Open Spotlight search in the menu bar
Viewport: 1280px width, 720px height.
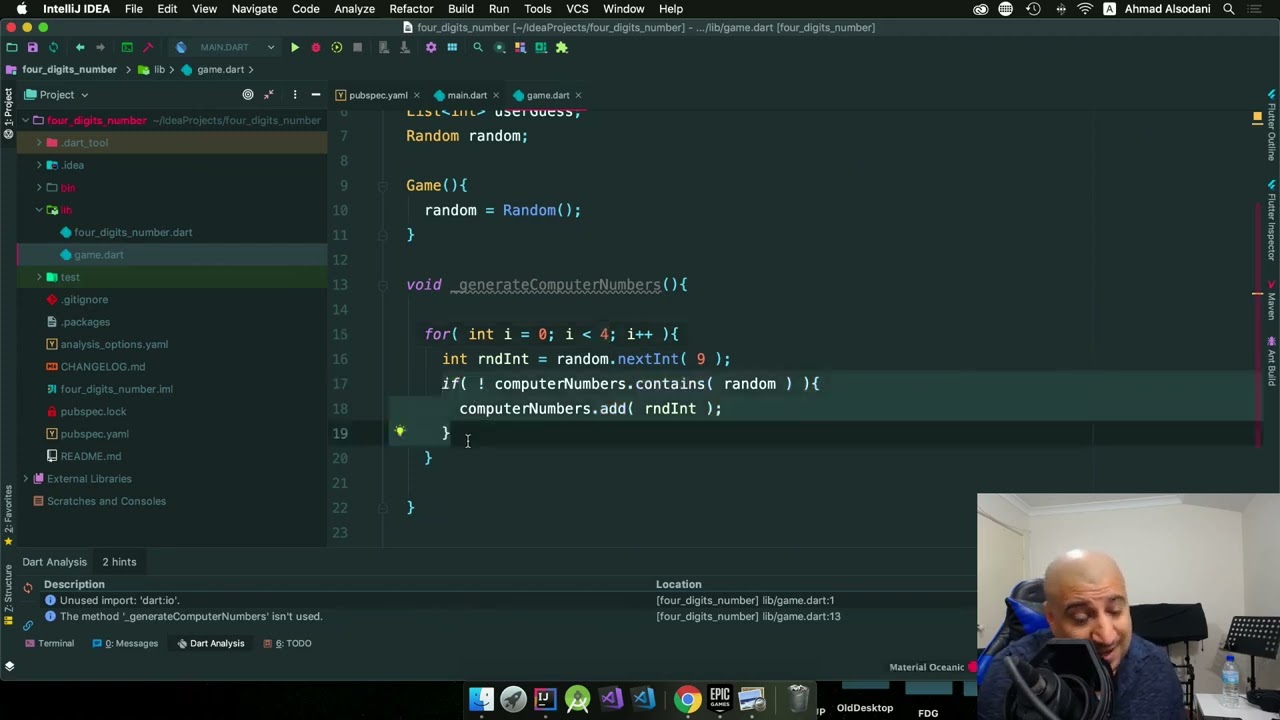(1229, 9)
